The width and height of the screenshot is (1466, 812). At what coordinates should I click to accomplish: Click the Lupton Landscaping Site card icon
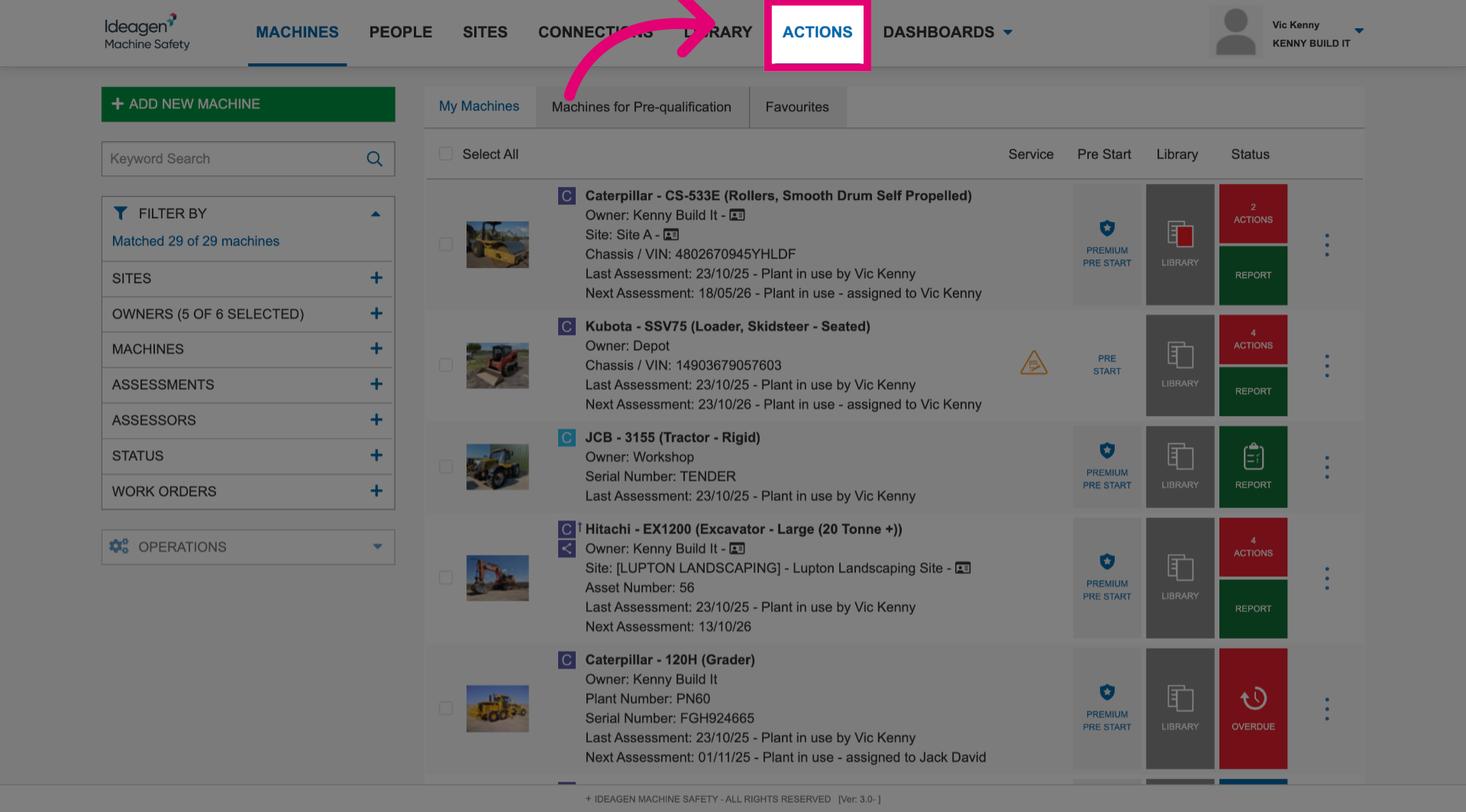963,568
